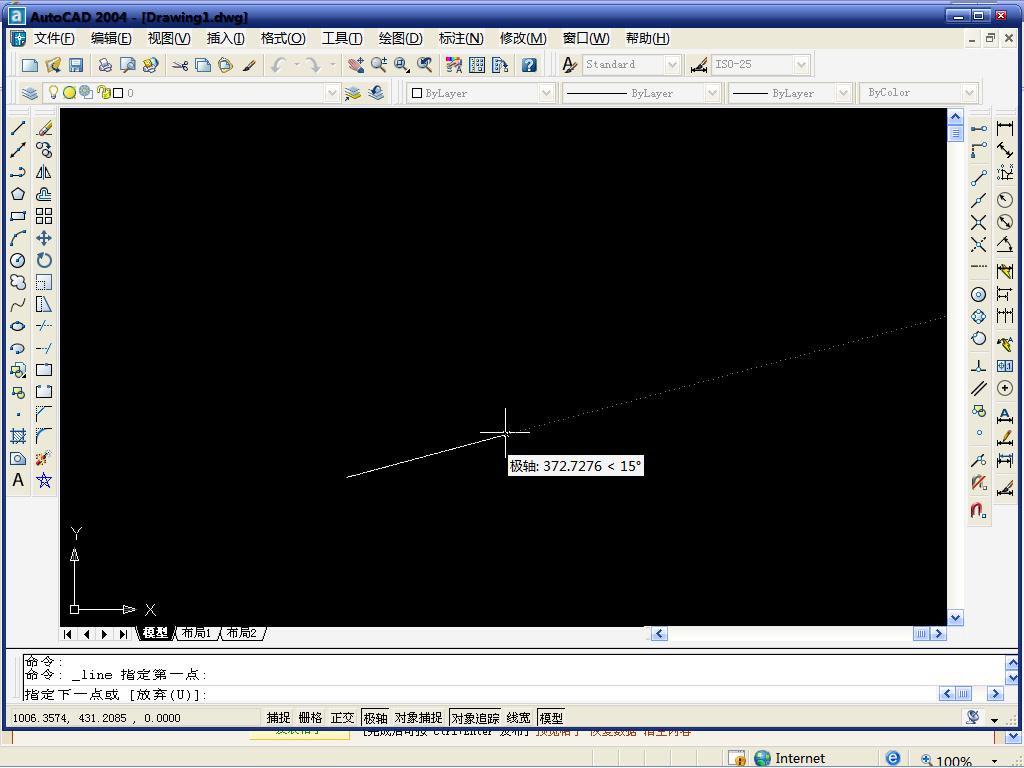This screenshot has height=768, width=1024.
Task: Select the Spline draw tool
Action: point(18,304)
